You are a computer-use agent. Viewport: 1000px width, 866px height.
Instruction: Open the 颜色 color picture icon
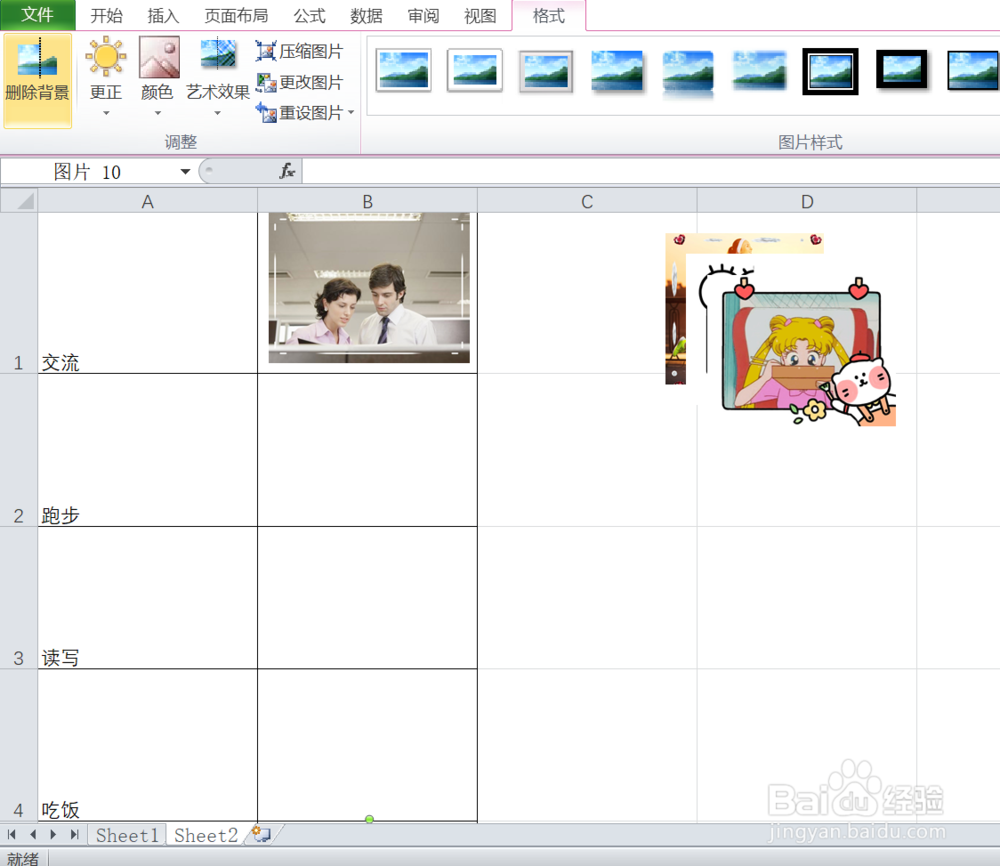159,56
